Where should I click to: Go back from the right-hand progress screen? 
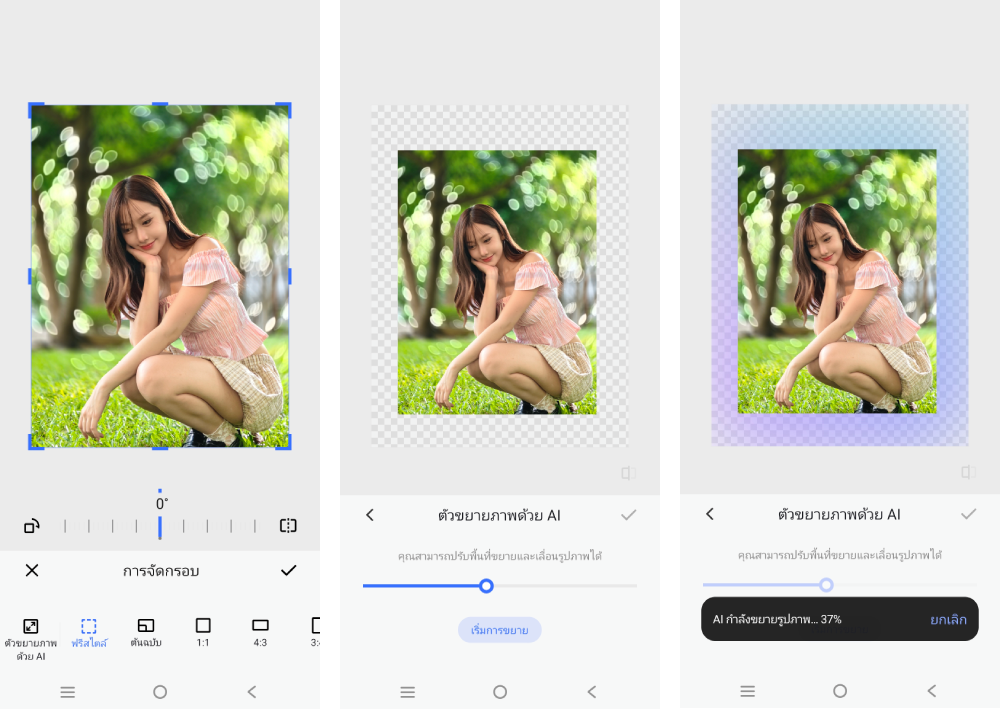click(x=710, y=514)
